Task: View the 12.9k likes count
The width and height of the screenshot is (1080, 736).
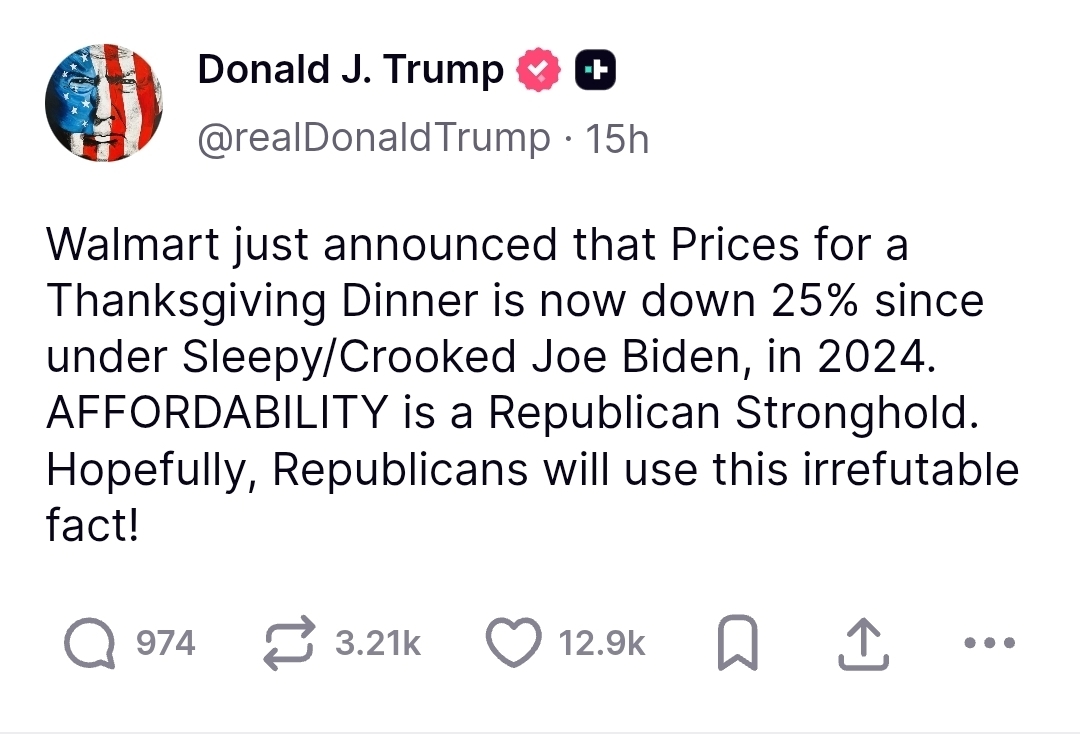Action: [x=602, y=642]
